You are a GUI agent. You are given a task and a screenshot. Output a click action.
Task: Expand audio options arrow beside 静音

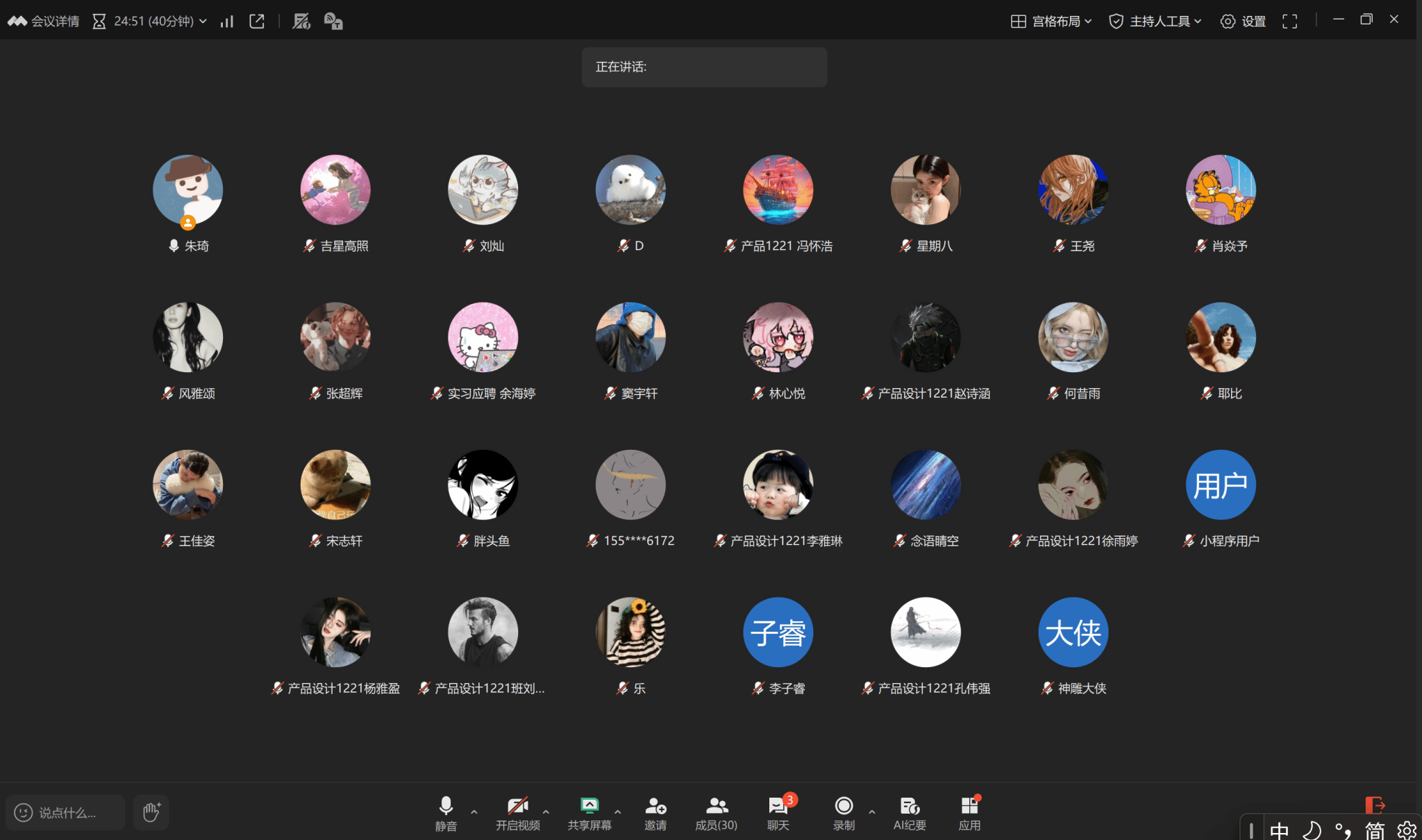(x=474, y=811)
